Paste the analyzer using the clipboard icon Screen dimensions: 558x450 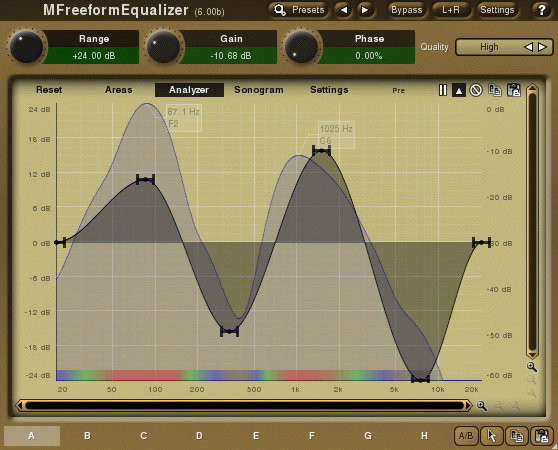(x=514, y=90)
